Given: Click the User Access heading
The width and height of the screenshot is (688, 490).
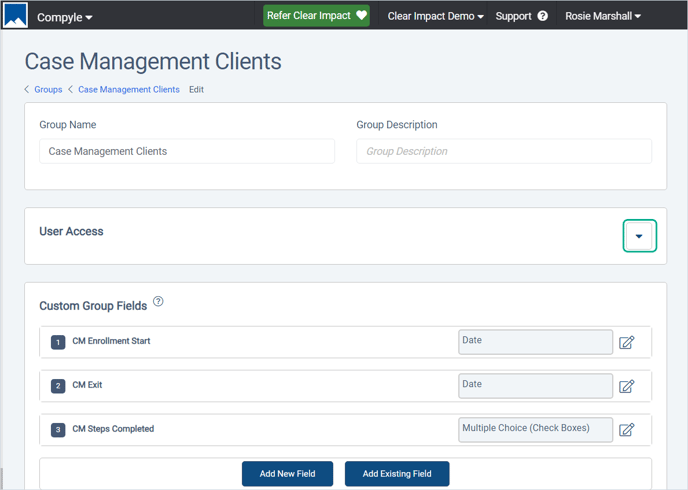Looking at the screenshot, I should 72,231.
